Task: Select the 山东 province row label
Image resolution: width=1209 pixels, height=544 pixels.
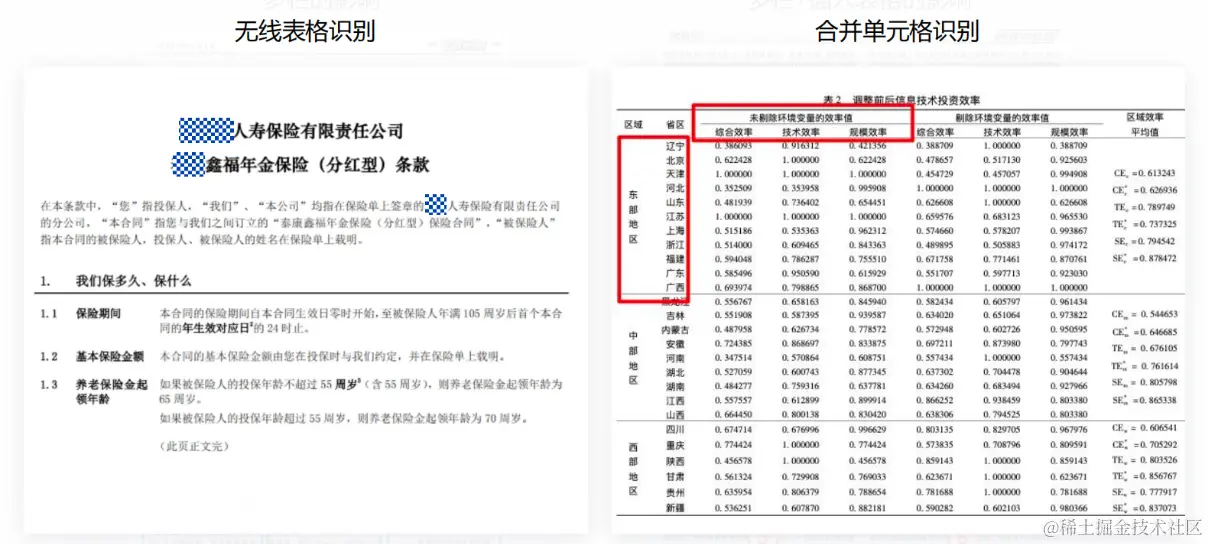Action: tap(675, 202)
